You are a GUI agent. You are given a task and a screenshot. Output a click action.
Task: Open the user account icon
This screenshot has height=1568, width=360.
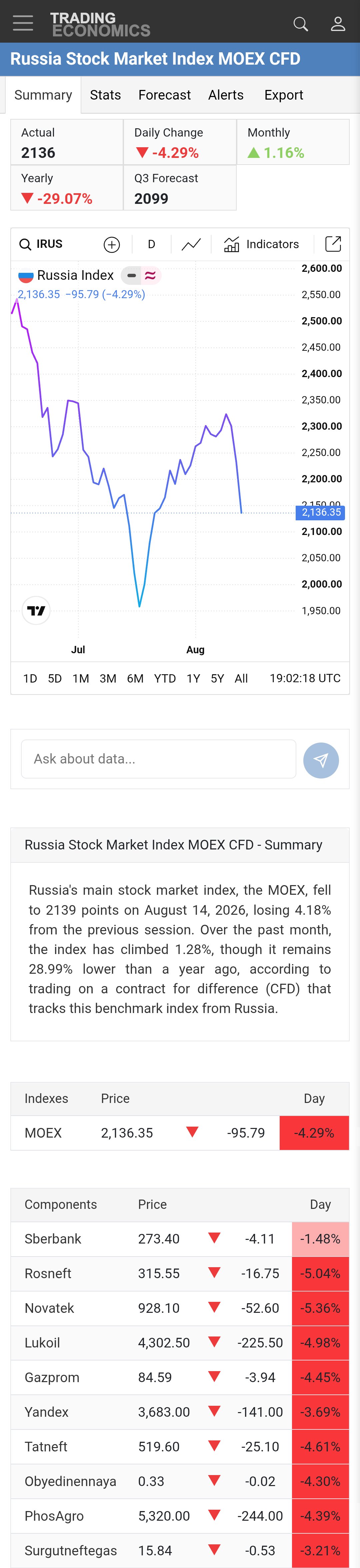[338, 24]
